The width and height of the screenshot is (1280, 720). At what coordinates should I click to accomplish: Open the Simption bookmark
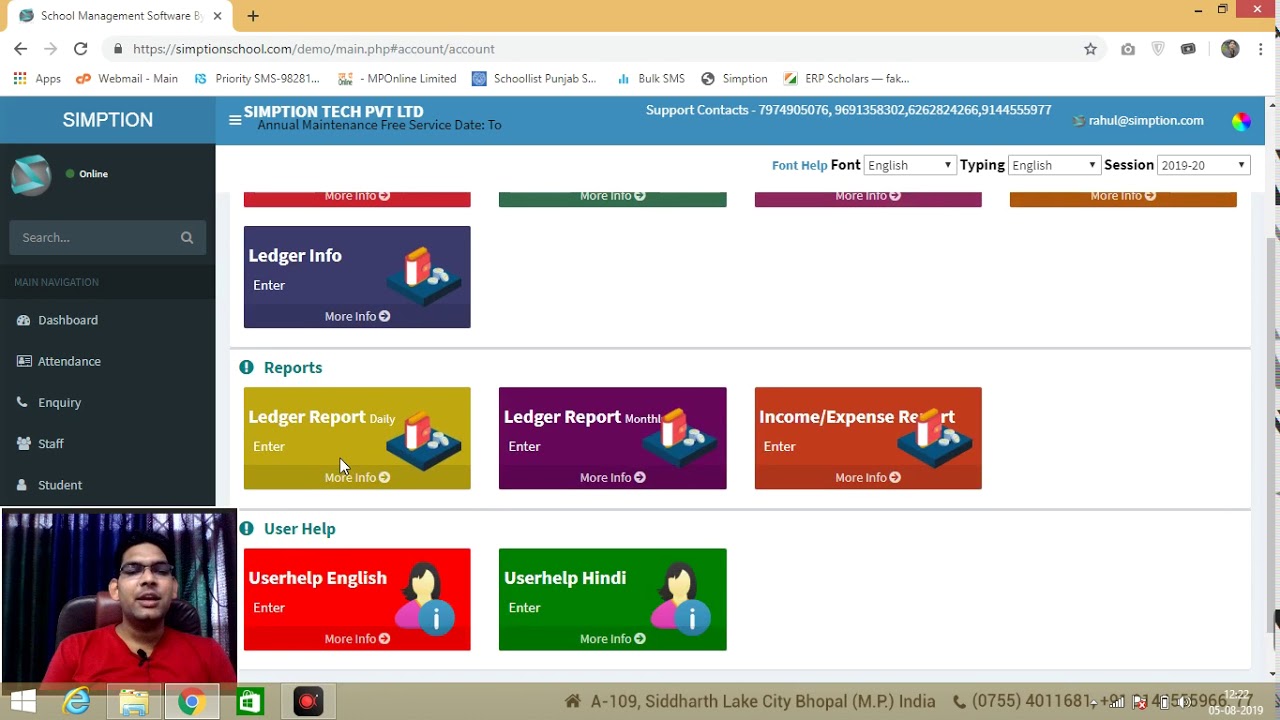[x=734, y=79]
